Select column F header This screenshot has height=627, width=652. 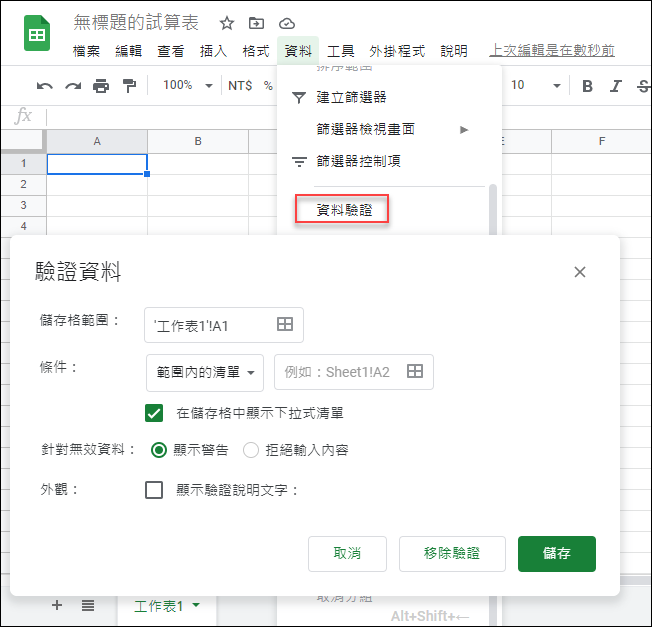[601, 141]
